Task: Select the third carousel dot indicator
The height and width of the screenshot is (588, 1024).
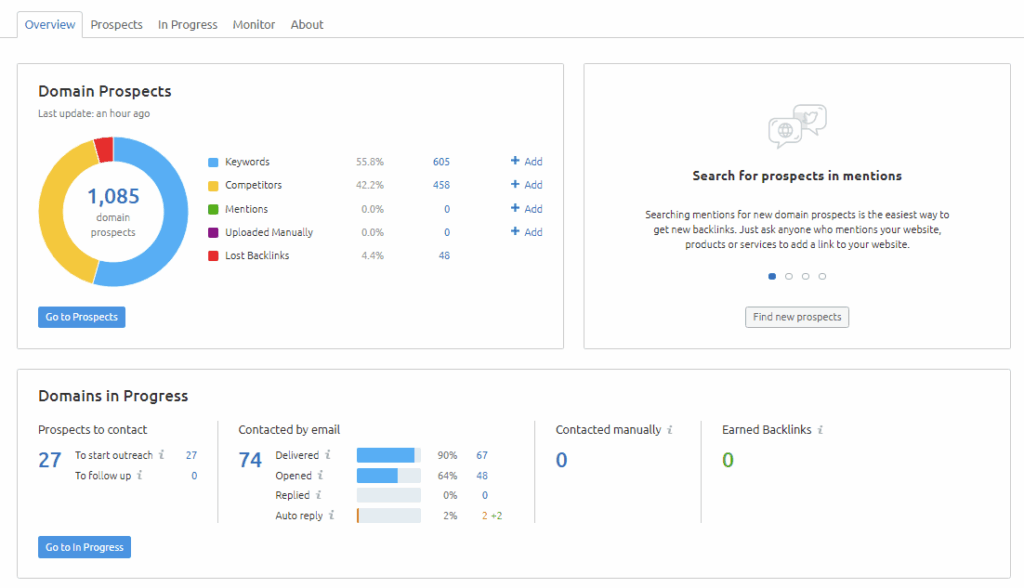Action: tap(806, 276)
